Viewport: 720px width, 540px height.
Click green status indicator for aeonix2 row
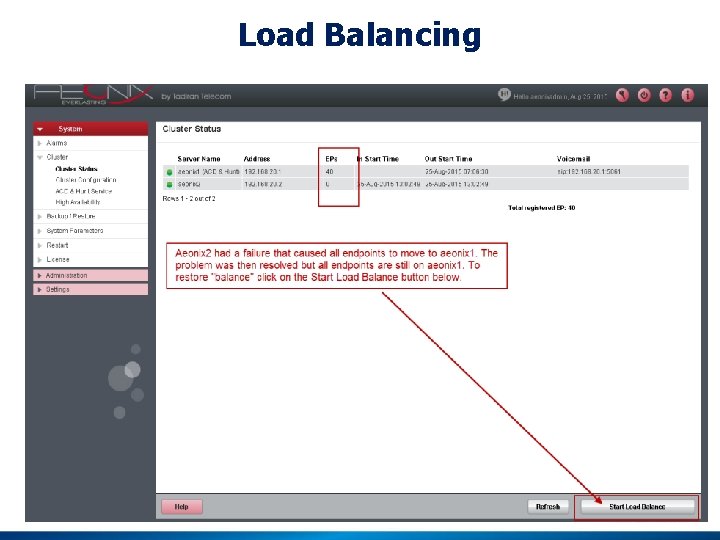tap(169, 185)
